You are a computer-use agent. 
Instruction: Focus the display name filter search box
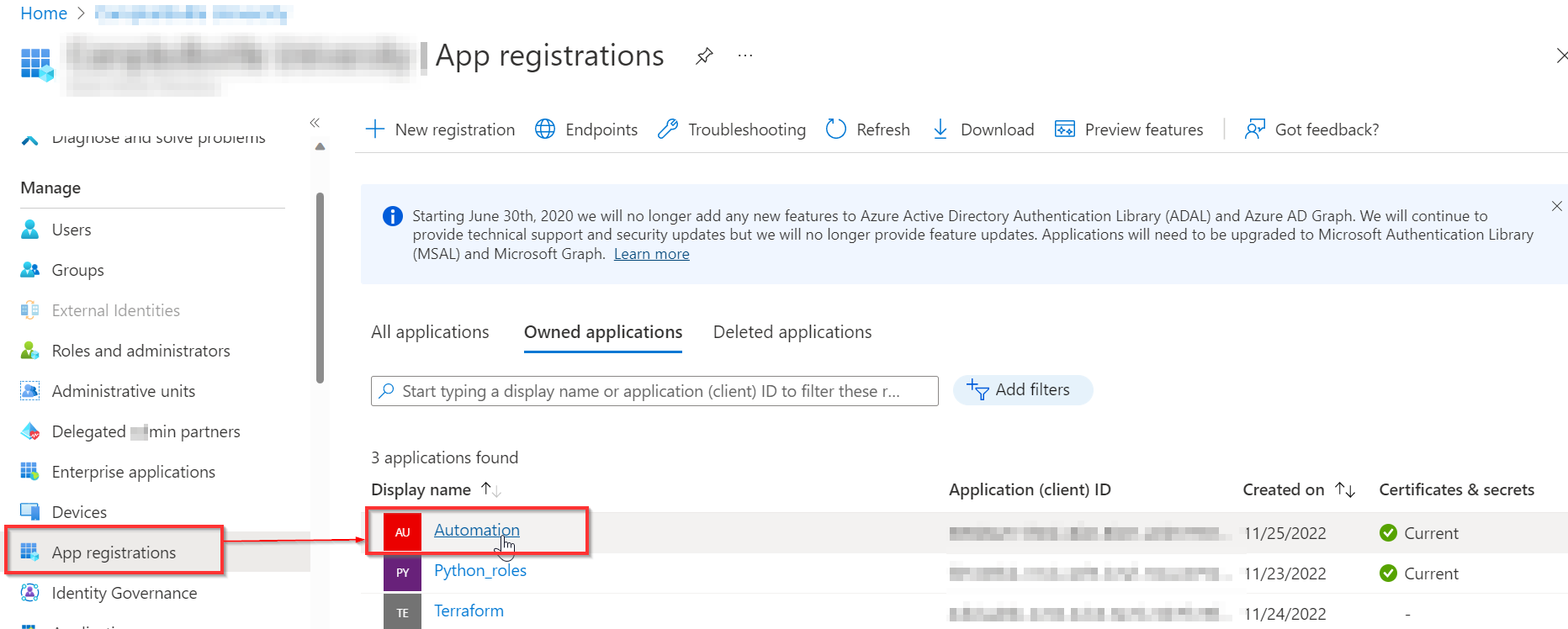pos(654,391)
